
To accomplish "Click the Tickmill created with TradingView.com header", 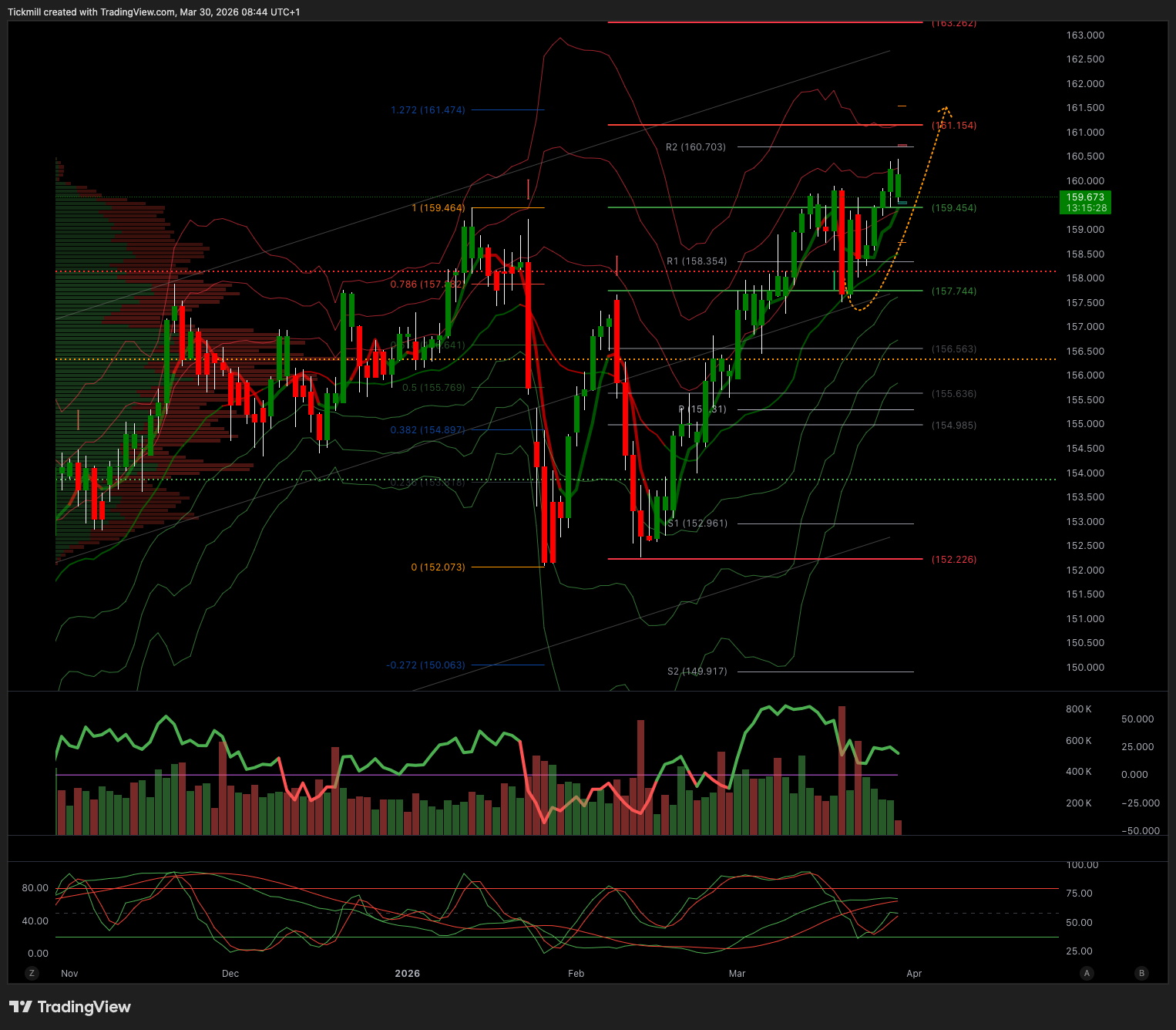I will click(x=154, y=12).
